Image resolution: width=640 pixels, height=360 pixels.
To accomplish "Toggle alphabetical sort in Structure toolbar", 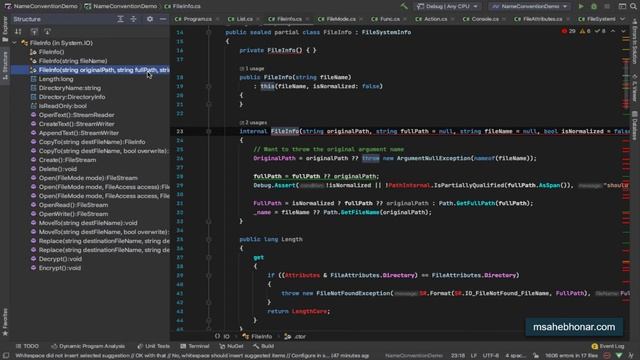I will (x=18, y=31).
